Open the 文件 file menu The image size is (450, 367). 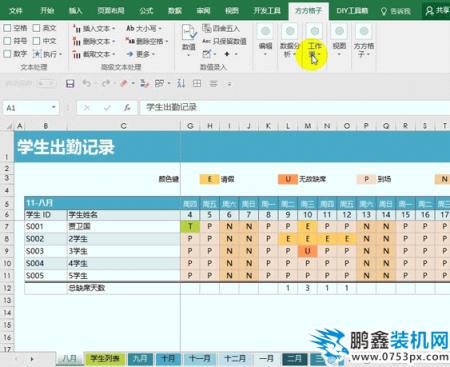pos(16,11)
